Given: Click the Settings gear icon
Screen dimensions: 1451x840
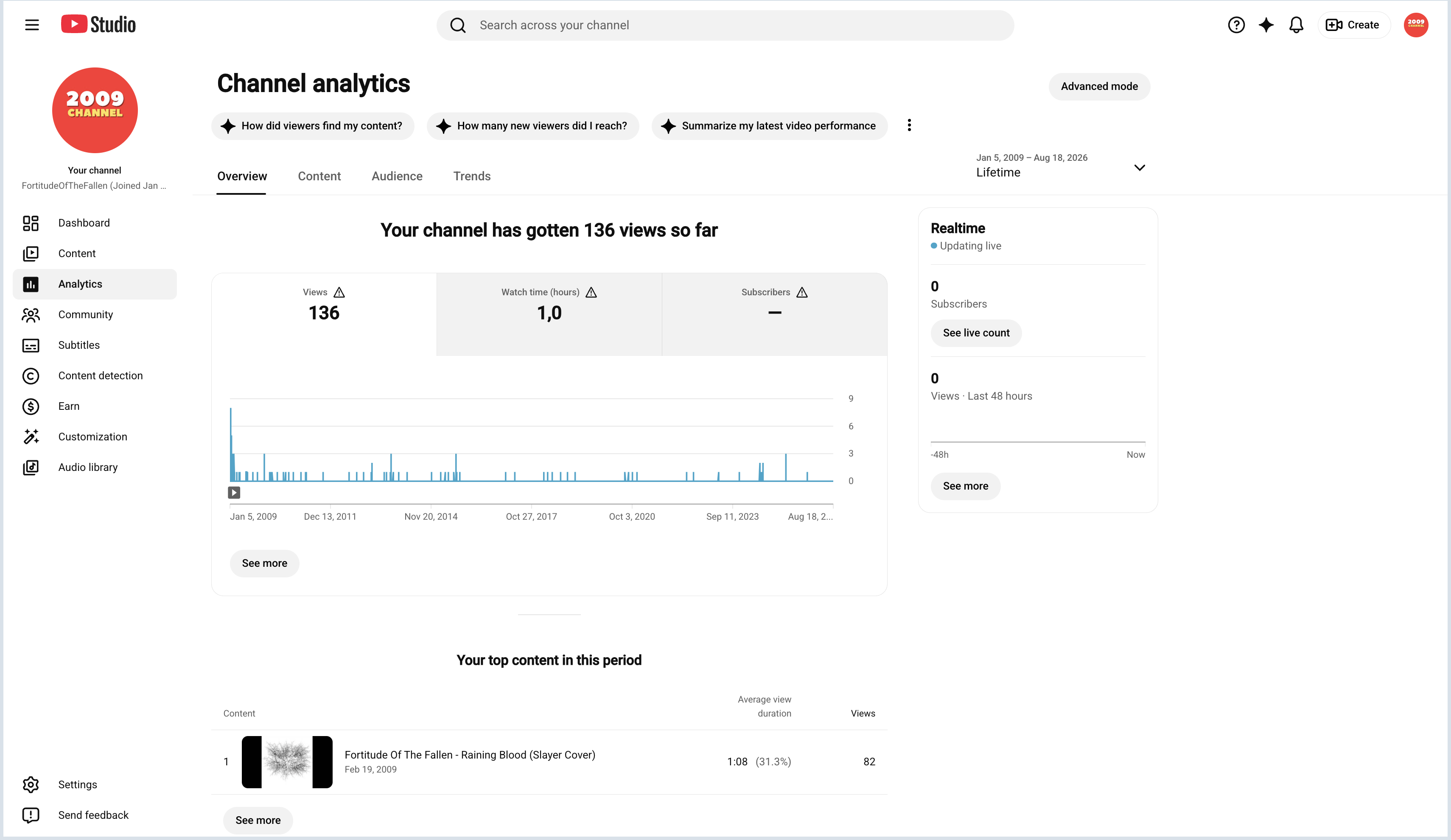Looking at the screenshot, I should pos(31,784).
